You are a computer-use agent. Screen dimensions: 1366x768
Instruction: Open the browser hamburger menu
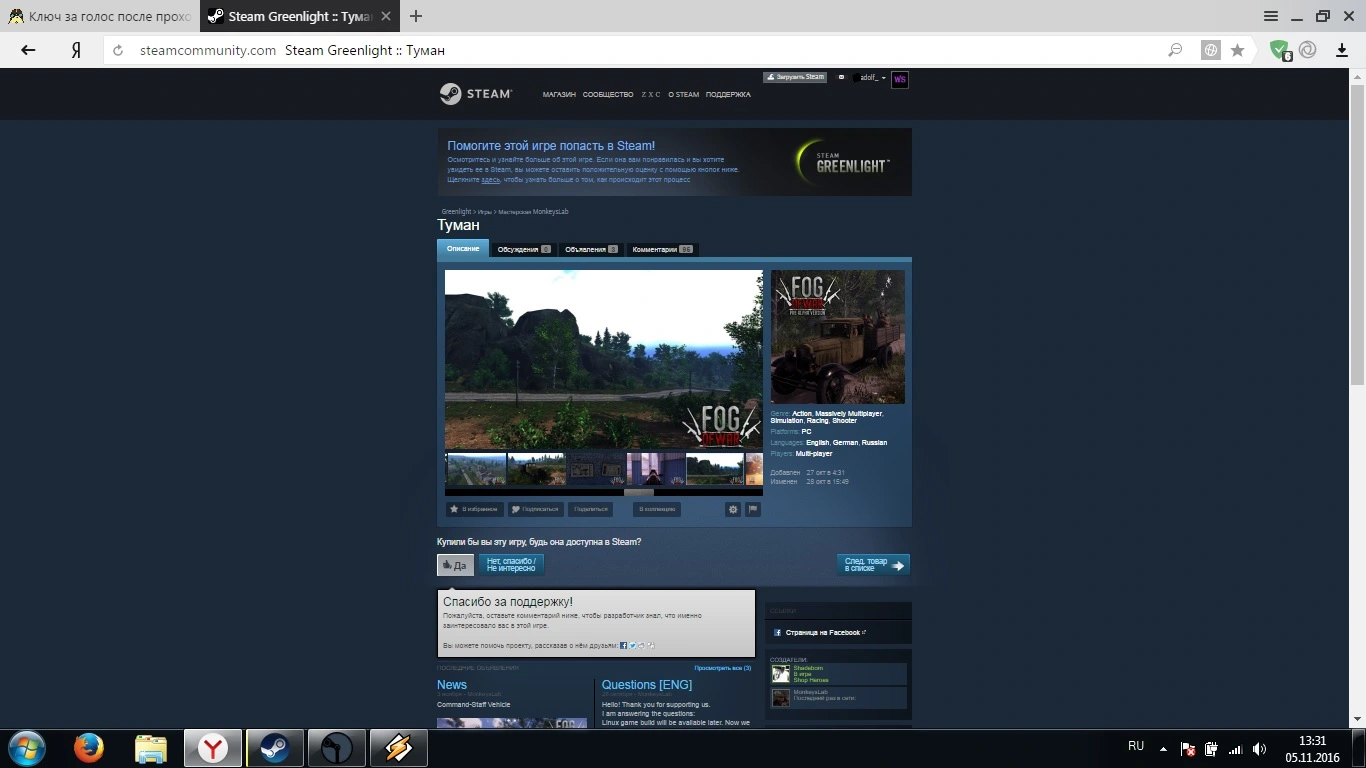(1270, 16)
